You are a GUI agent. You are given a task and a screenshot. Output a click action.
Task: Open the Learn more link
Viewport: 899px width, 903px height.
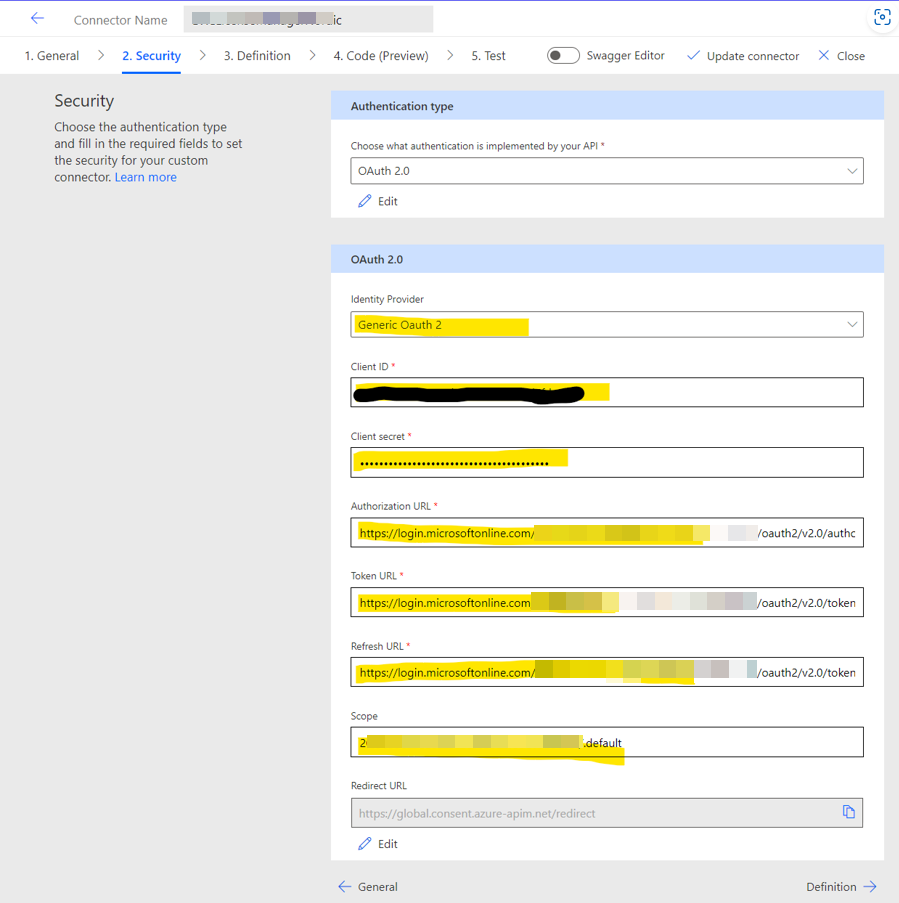[x=145, y=176]
